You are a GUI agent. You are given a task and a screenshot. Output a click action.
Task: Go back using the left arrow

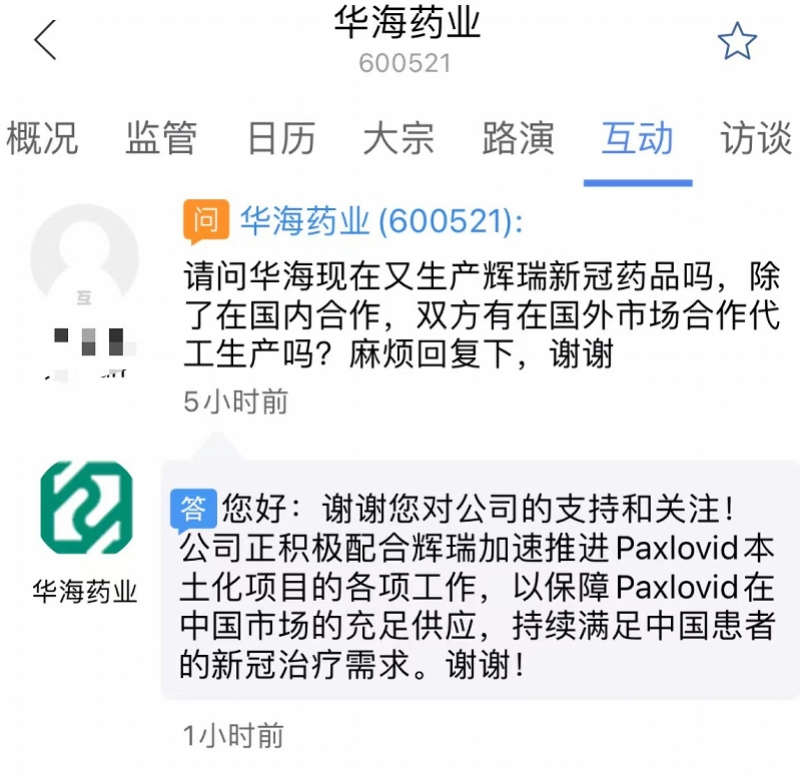tap(45, 40)
